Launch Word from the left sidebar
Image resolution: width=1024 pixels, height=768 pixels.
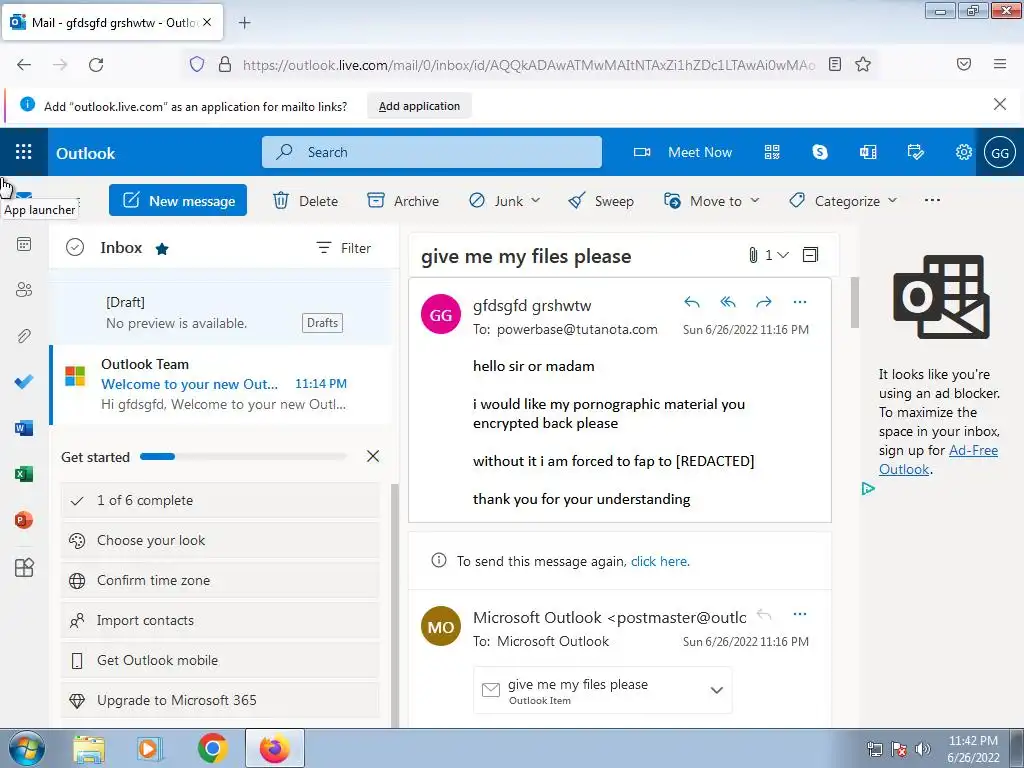click(24, 428)
